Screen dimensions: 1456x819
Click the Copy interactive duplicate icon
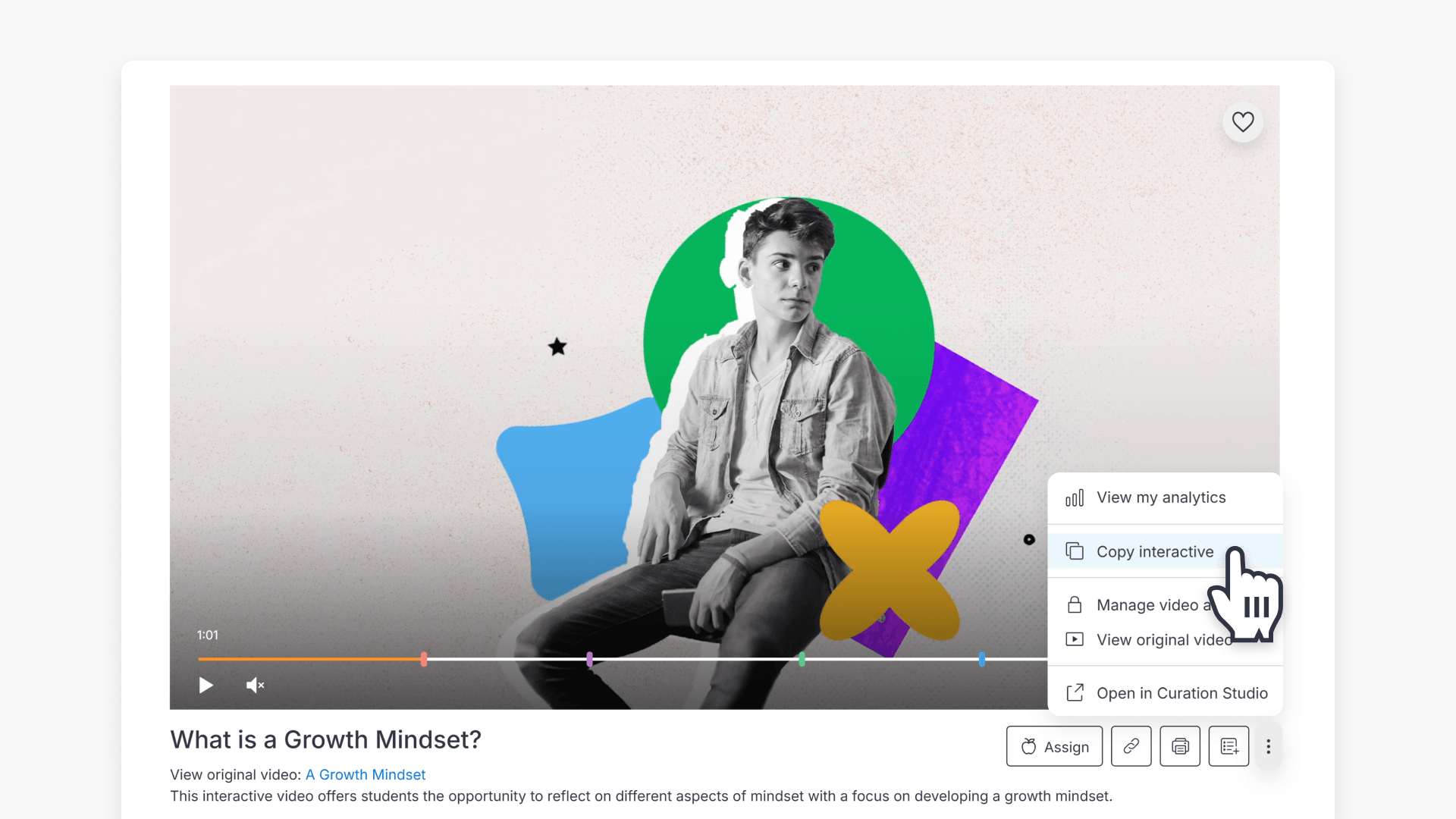1075,551
